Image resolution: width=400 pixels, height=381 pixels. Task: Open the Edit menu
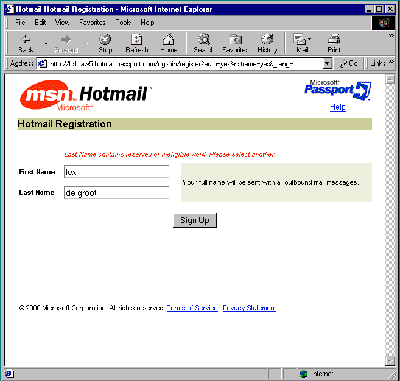point(40,22)
